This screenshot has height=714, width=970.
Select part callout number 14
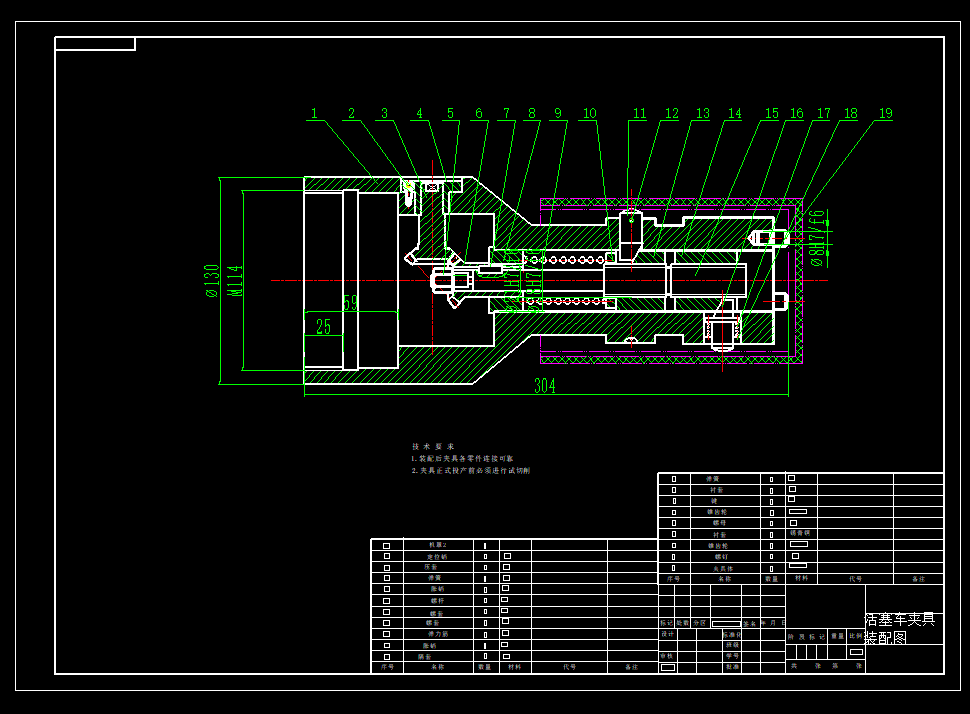pyautogui.click(x=734, y=113)
